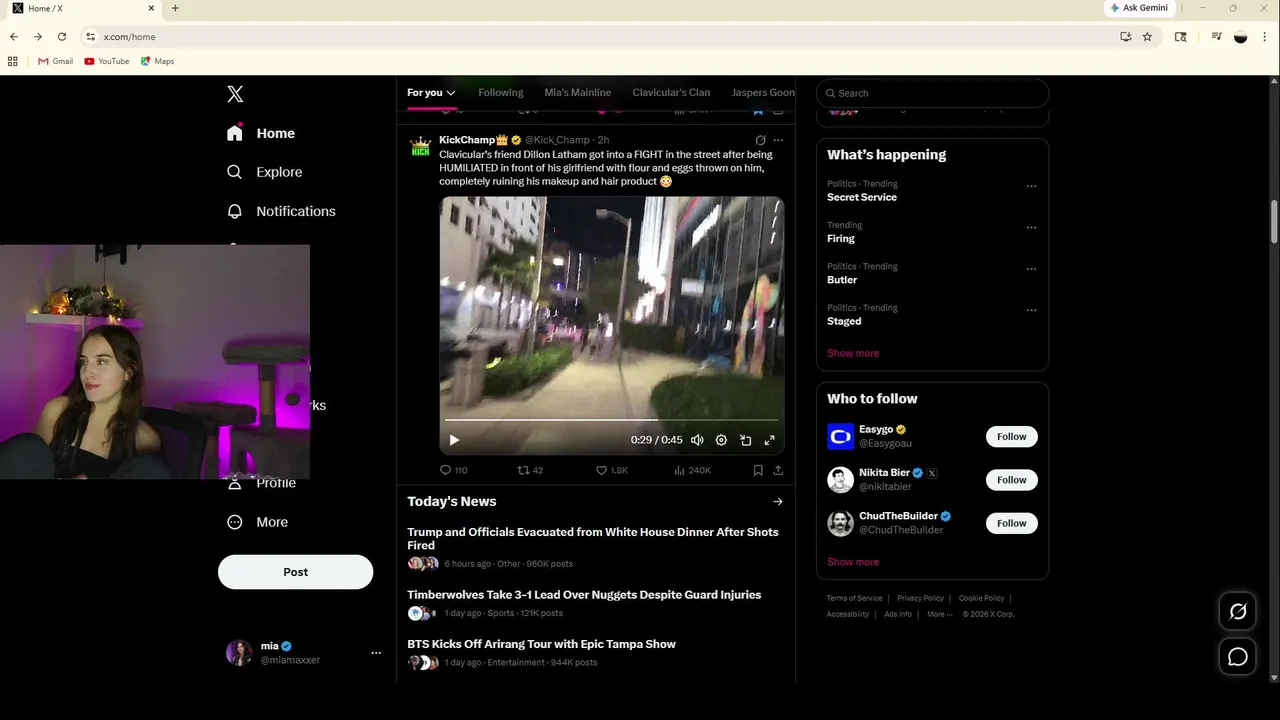Share the KickChamp post
This screenshot has height=720, width=1280.
(x=778, y=470)
